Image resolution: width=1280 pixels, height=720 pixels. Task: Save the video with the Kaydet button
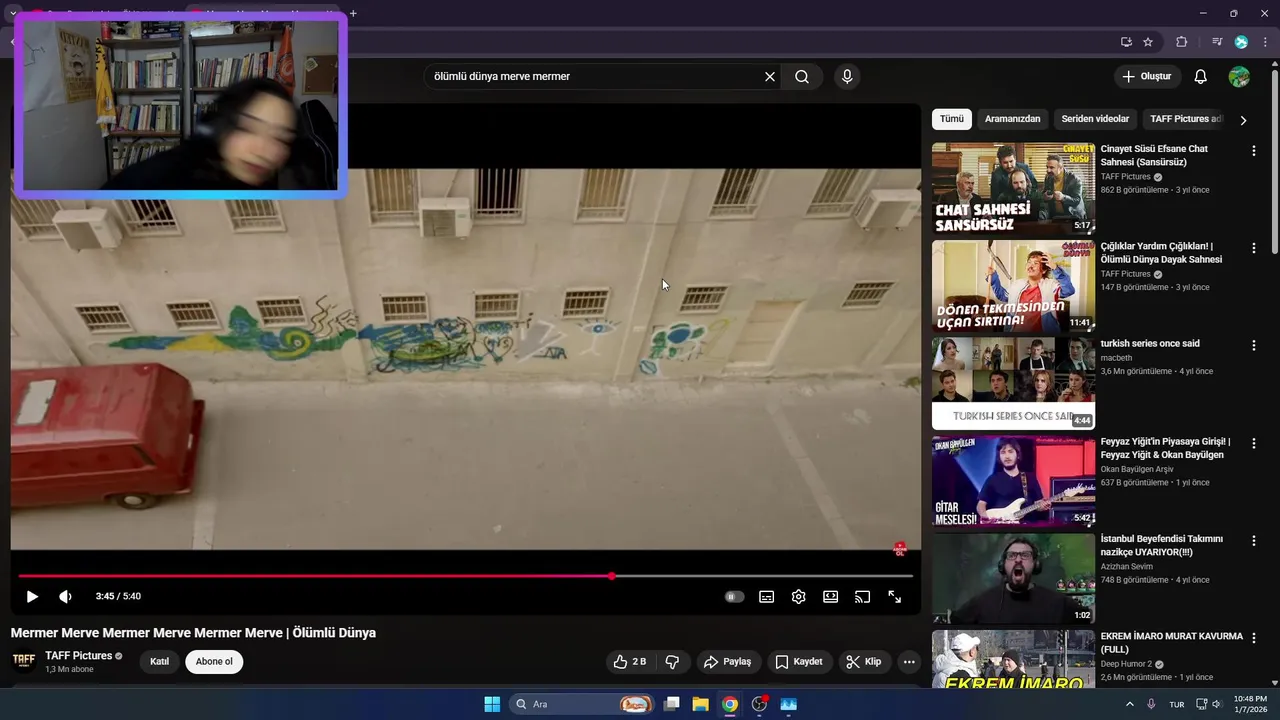pyautogui.click(x=799, y=662)
